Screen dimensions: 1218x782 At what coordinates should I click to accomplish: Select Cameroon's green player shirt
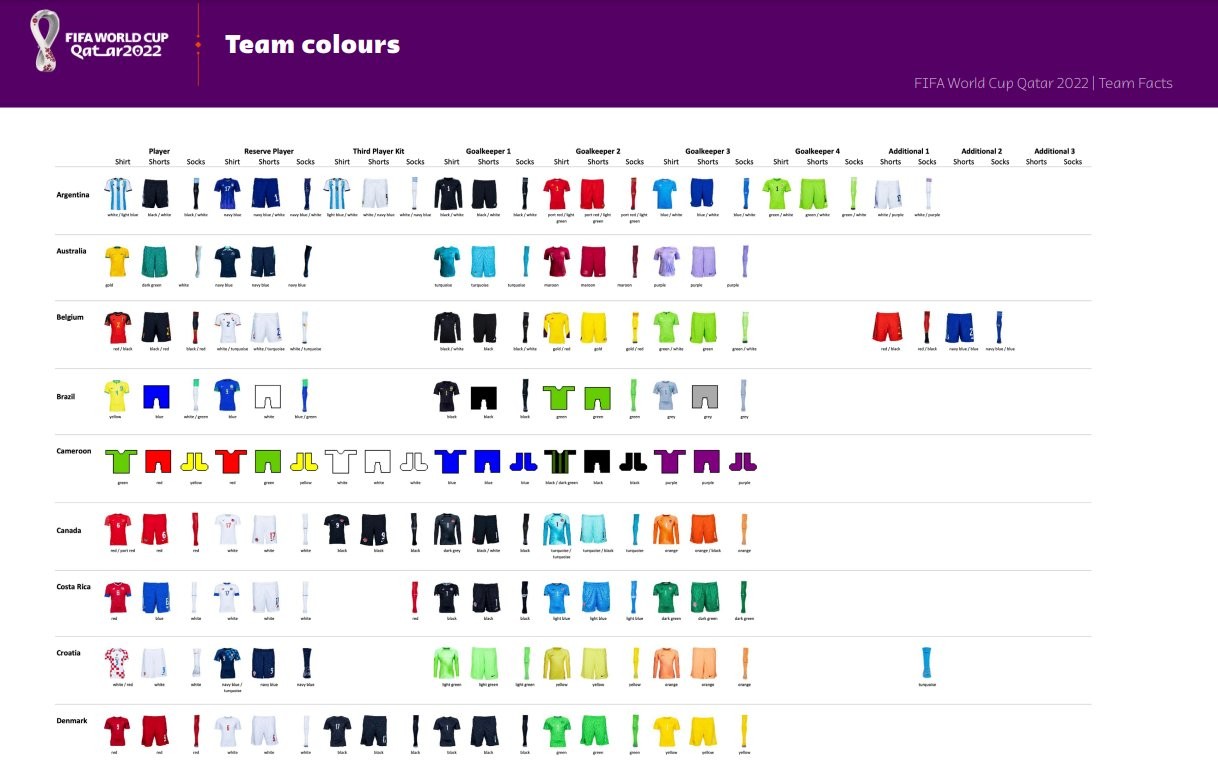(123, 461)
